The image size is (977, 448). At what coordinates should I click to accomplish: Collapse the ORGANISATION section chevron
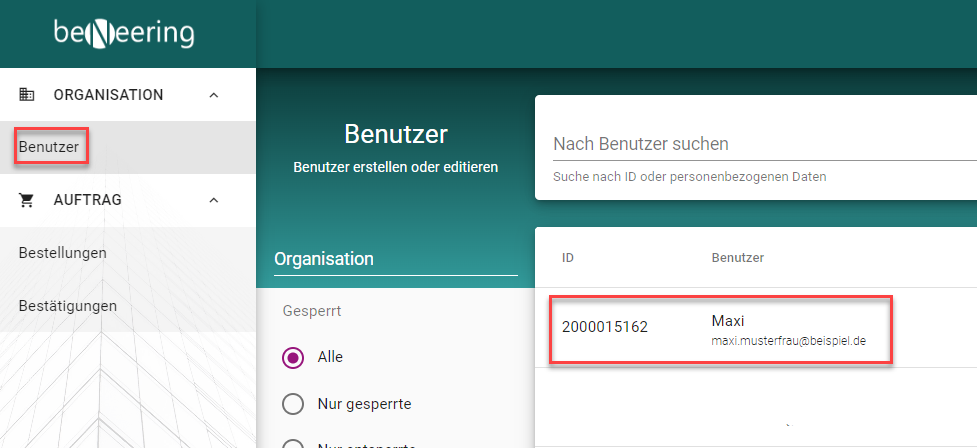[x=213, y=95]
